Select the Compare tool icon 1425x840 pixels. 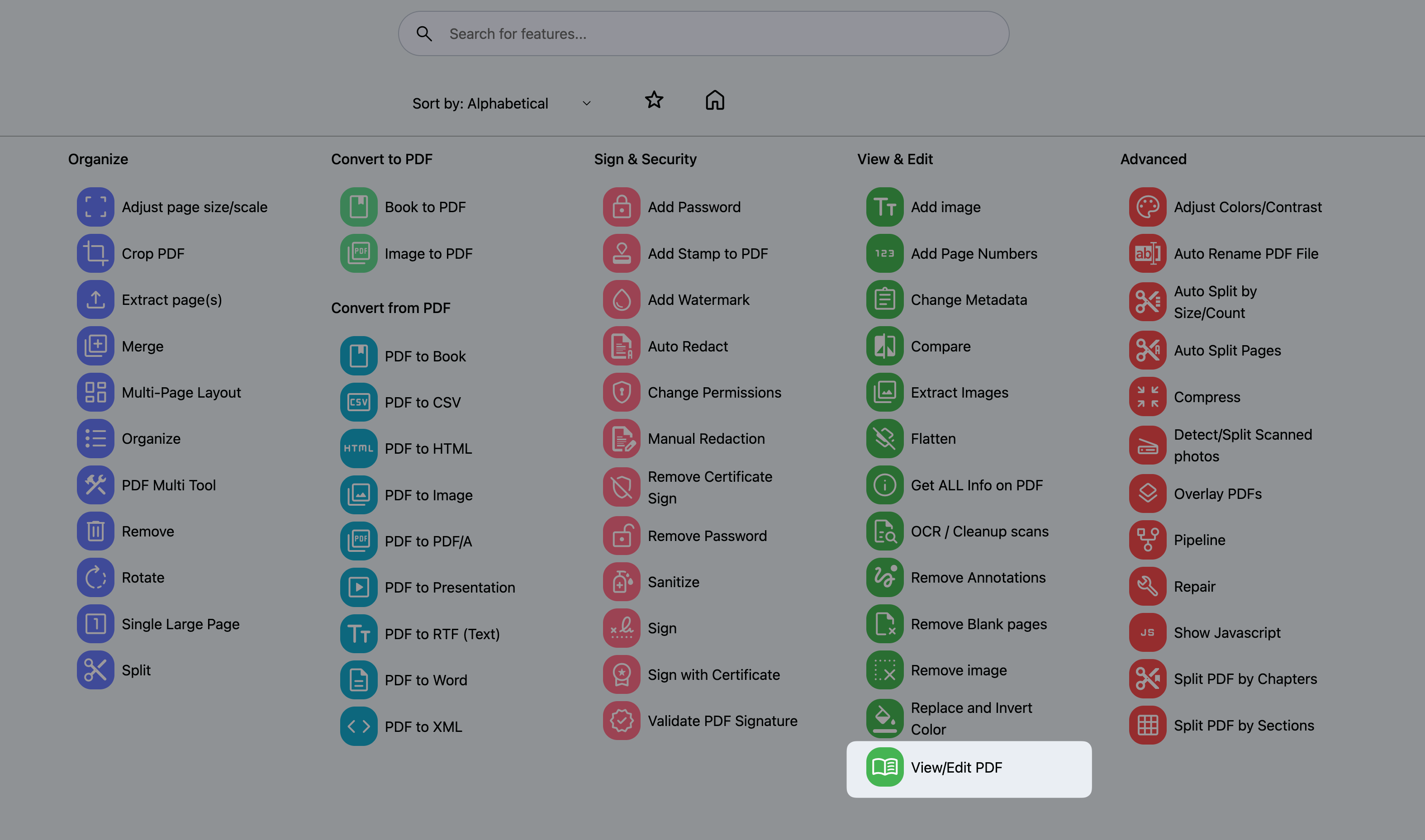[x=884, y=346]
